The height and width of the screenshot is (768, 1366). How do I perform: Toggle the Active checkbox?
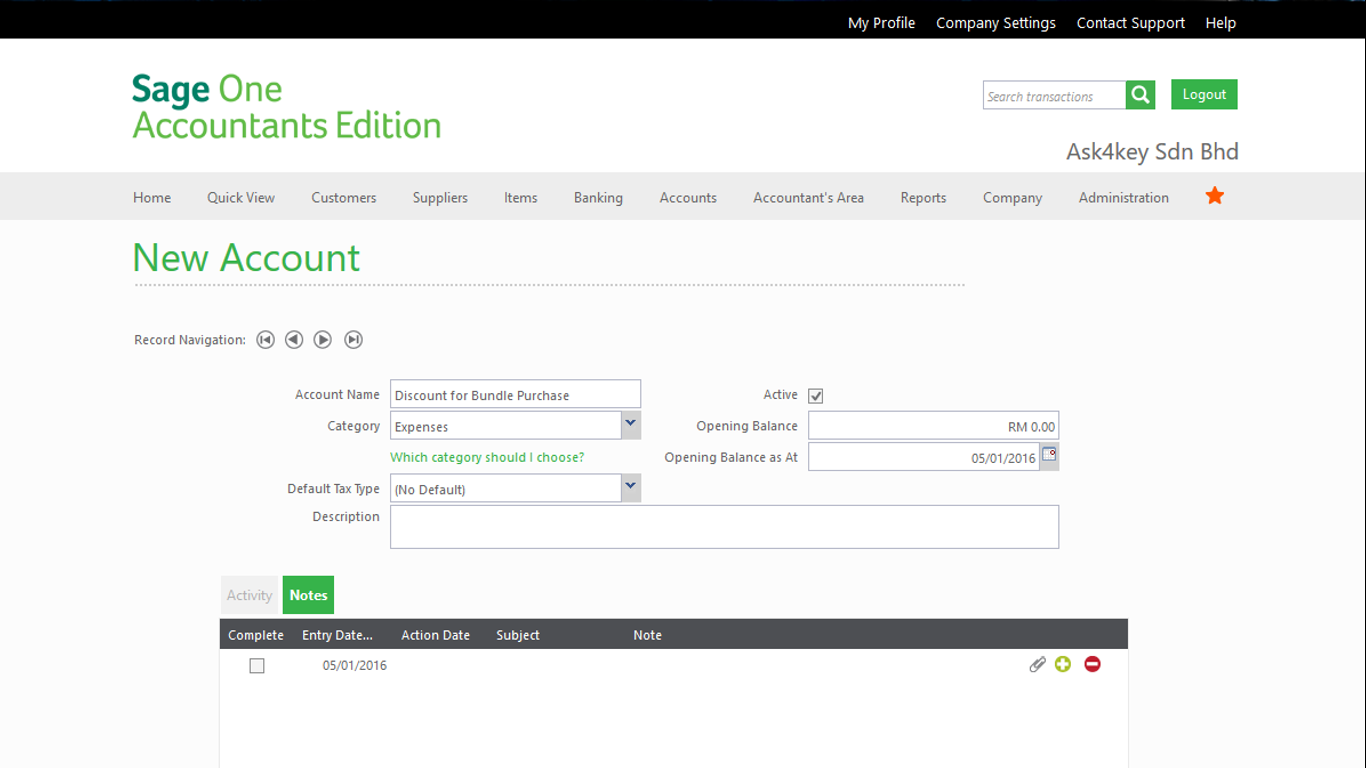tap(816, 396)
